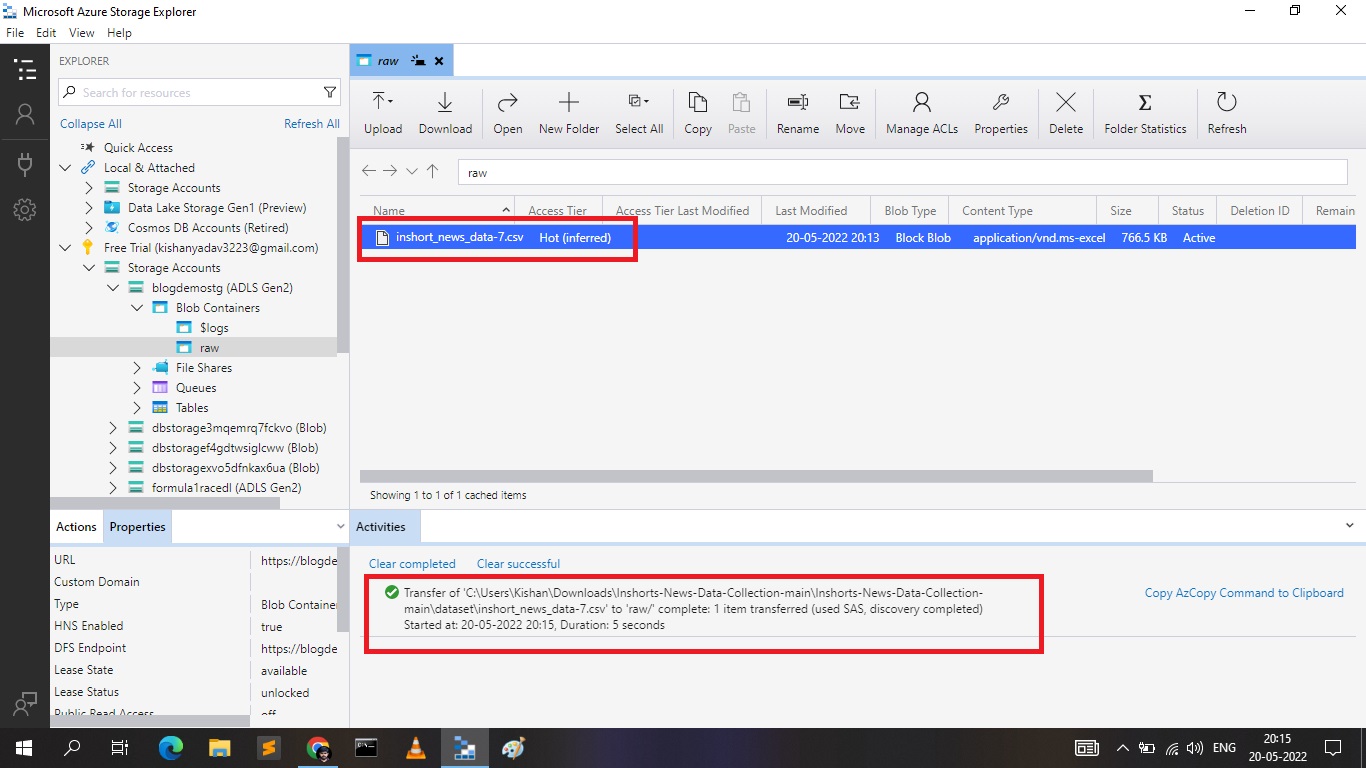Image resolution: width=1366 pixels, height=768 pixels.
Task: Click the filter icon in search box
Action: (330, 92)
